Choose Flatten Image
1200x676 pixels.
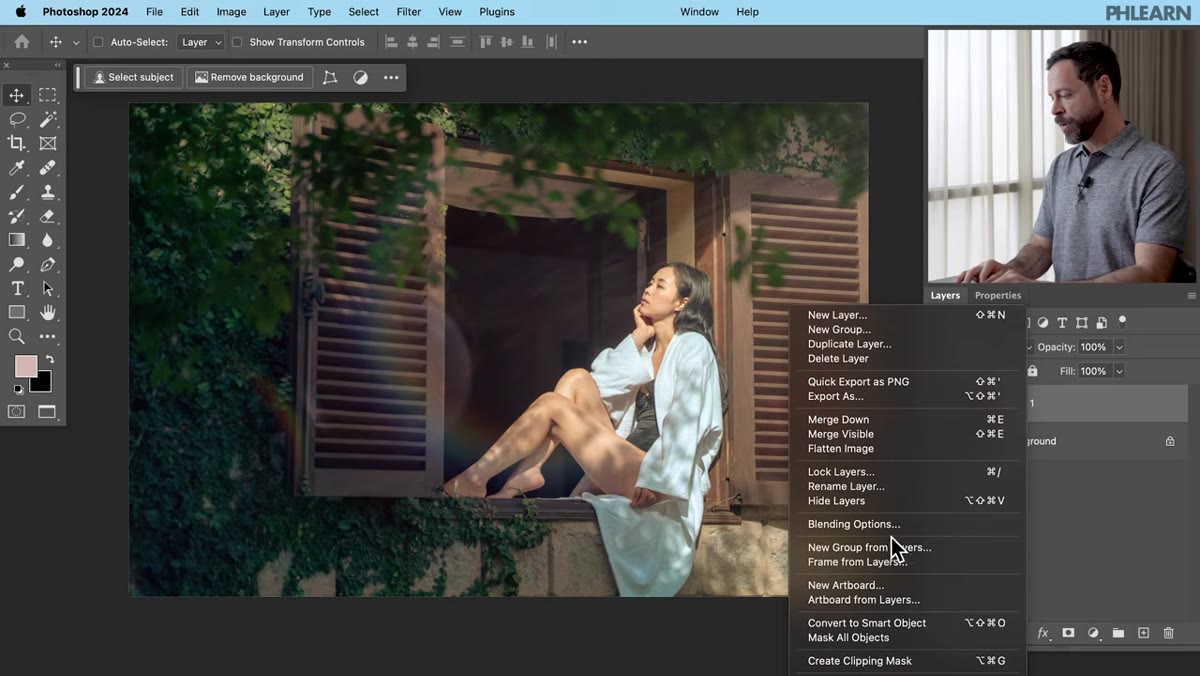pos(841,449)
